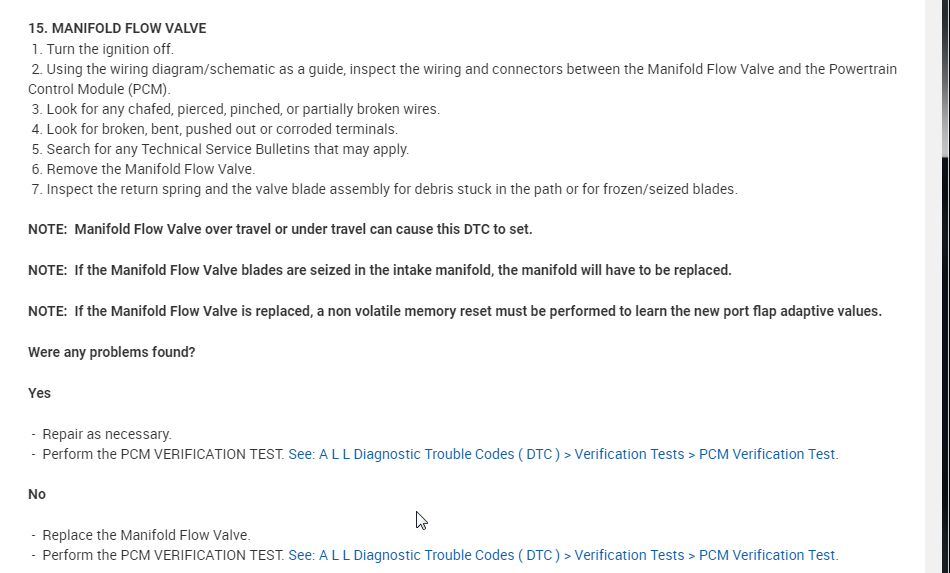Image resolution: width=950 pixels, height=573 pixels.
Task: Click the step about chafed, pierced, pinched wires
Action: (x=242, y=109)
